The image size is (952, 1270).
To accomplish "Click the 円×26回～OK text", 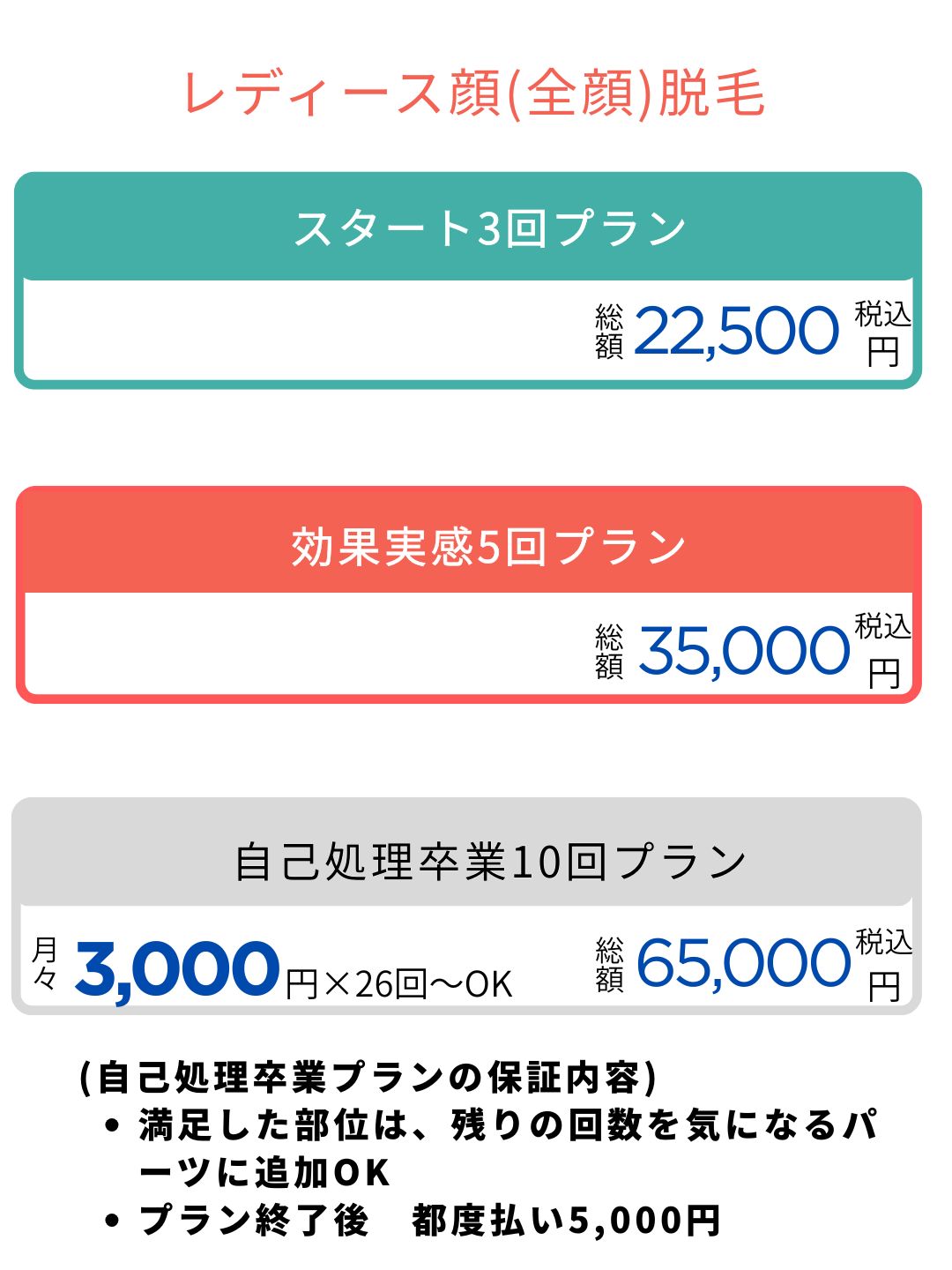I will point(398,984).
